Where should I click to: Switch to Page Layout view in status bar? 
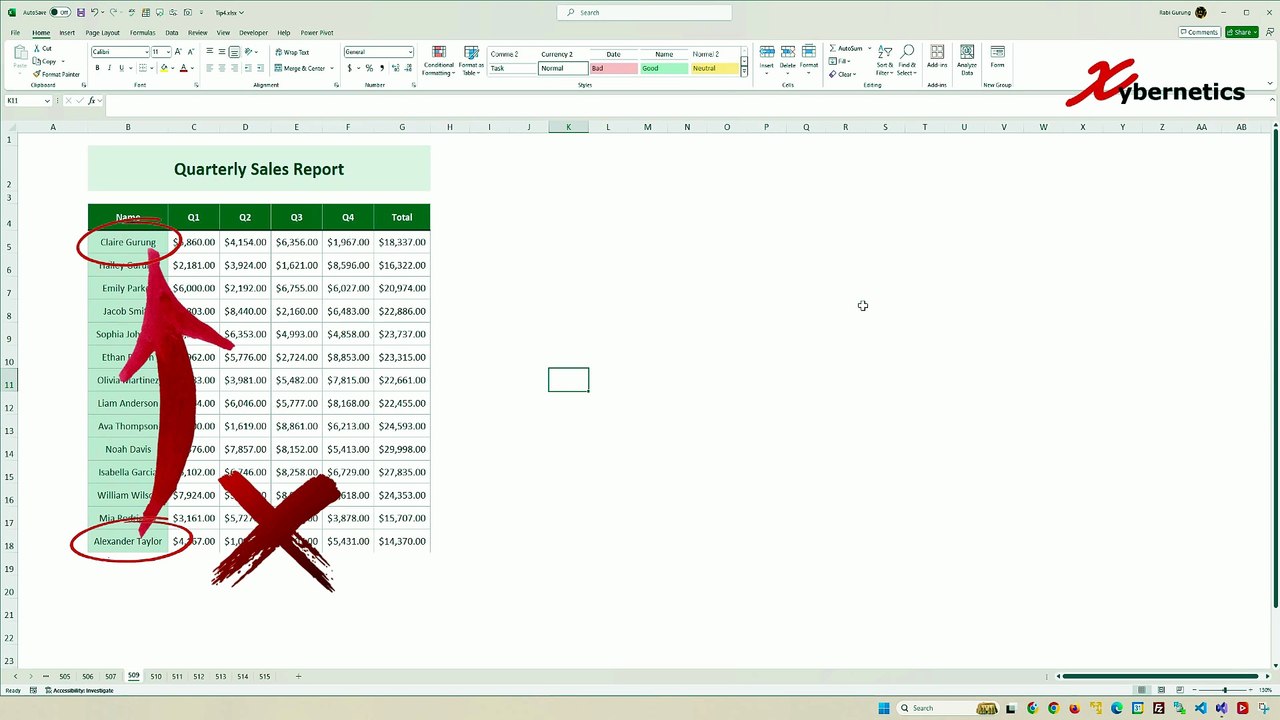coord(1161,690)
